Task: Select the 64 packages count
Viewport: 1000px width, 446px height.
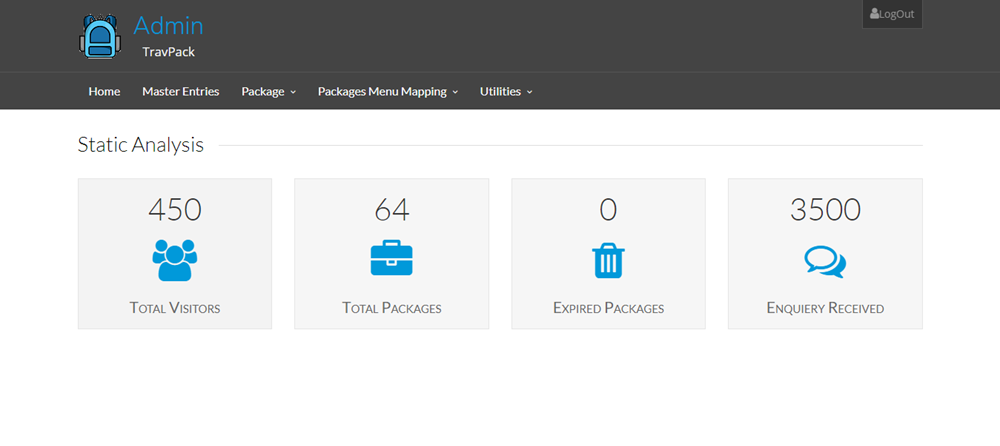Action: pyautogui.click(x=391, y=209)
